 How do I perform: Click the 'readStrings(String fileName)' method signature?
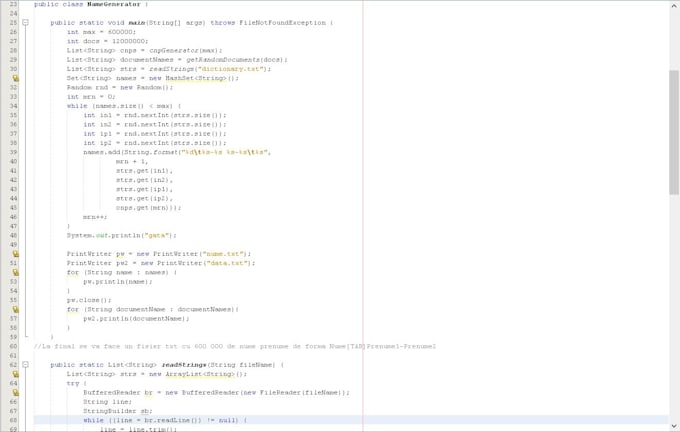pos(219,365)
